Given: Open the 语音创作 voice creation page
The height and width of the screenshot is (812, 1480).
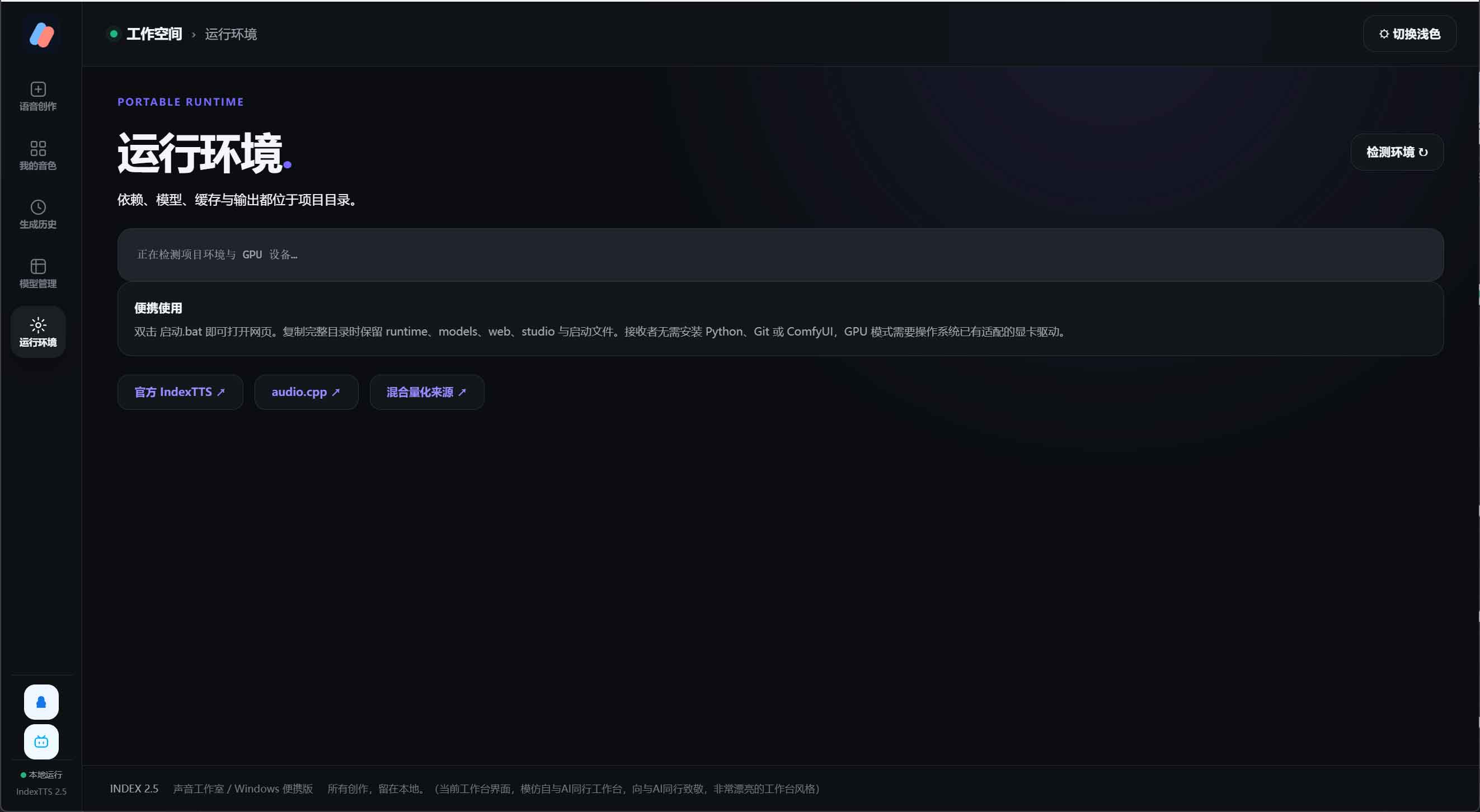Looking at the screenshot, I should tap(38, 97).
